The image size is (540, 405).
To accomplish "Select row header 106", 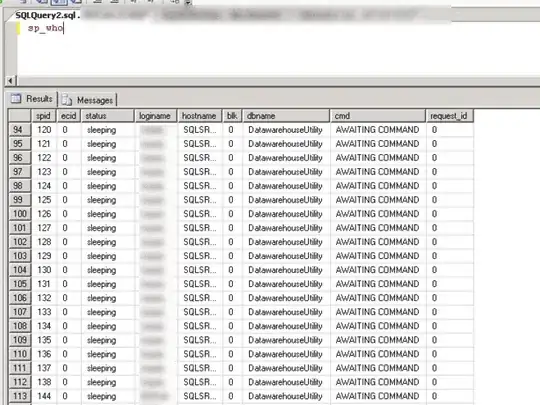I will click(x=20, y=298).
